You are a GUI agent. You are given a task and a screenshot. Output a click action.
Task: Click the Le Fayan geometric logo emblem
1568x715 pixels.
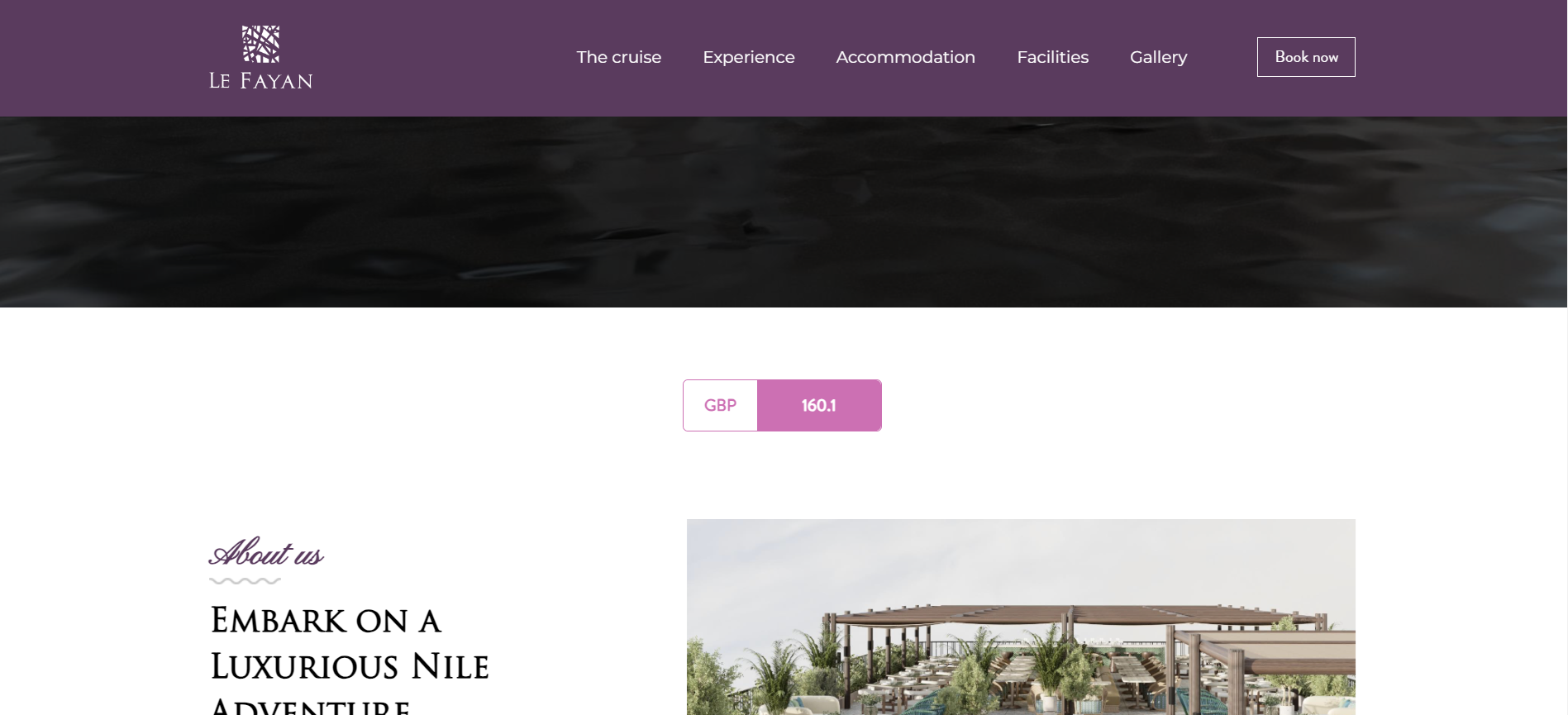point(260,44)
